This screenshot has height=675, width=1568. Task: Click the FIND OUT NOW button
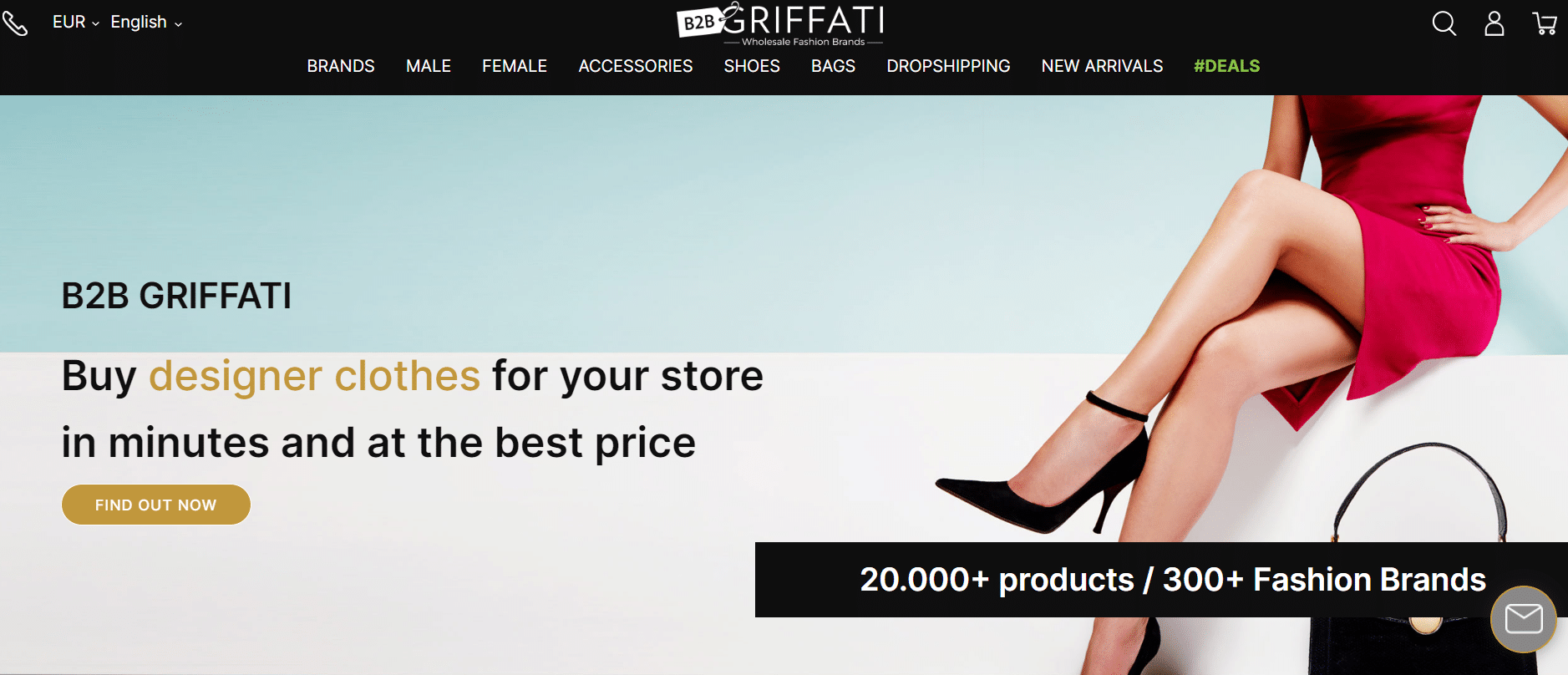tap(156, 505)
